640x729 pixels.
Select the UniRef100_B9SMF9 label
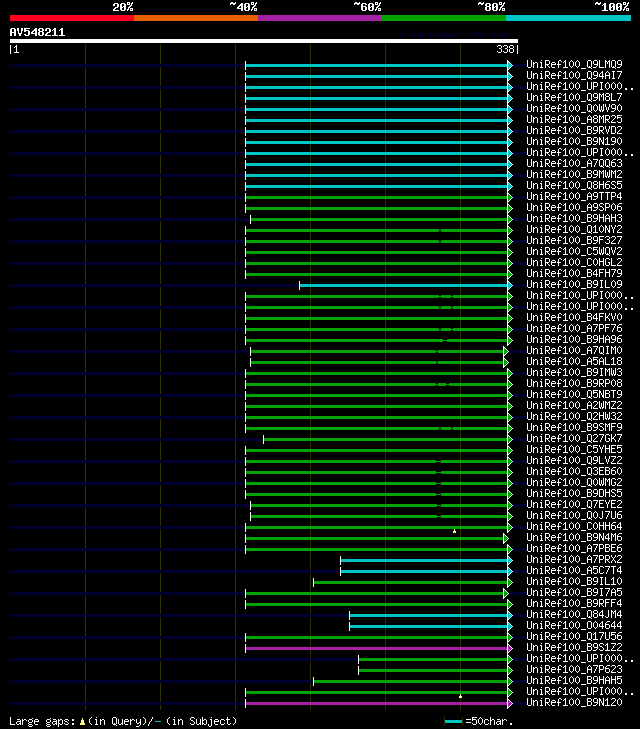[x=574, y=427]
